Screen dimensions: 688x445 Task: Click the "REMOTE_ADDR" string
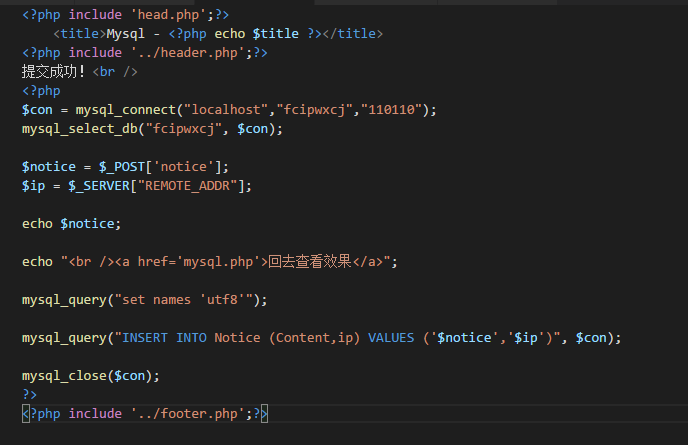point(187,186)
